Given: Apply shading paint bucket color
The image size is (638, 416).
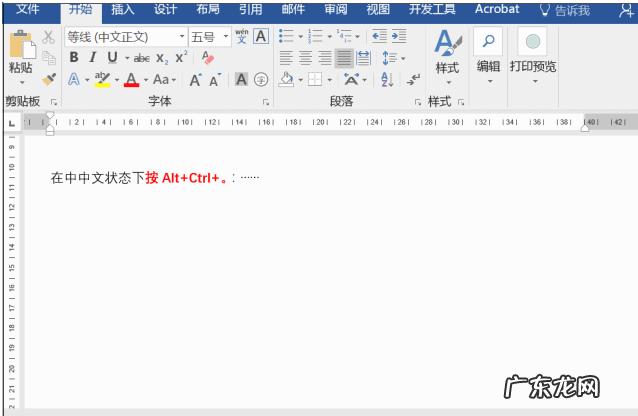Looking at the screenshot, I should [x=286, y=79].
